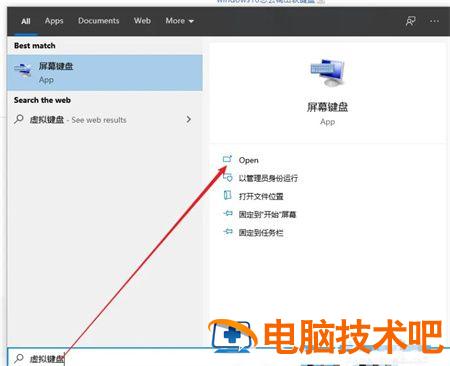Click the 屏幕键盘 icon in best match
Viewport: 450px width, 366px height.
[x=23, y=71]
